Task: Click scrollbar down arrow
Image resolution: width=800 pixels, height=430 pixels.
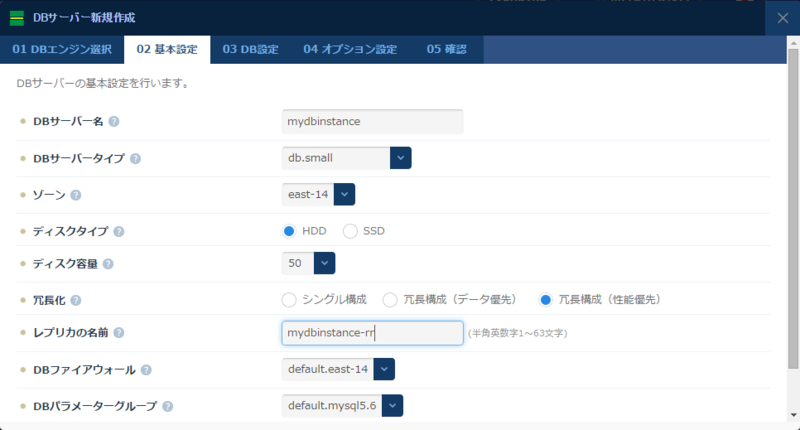Action: (793, 415)
